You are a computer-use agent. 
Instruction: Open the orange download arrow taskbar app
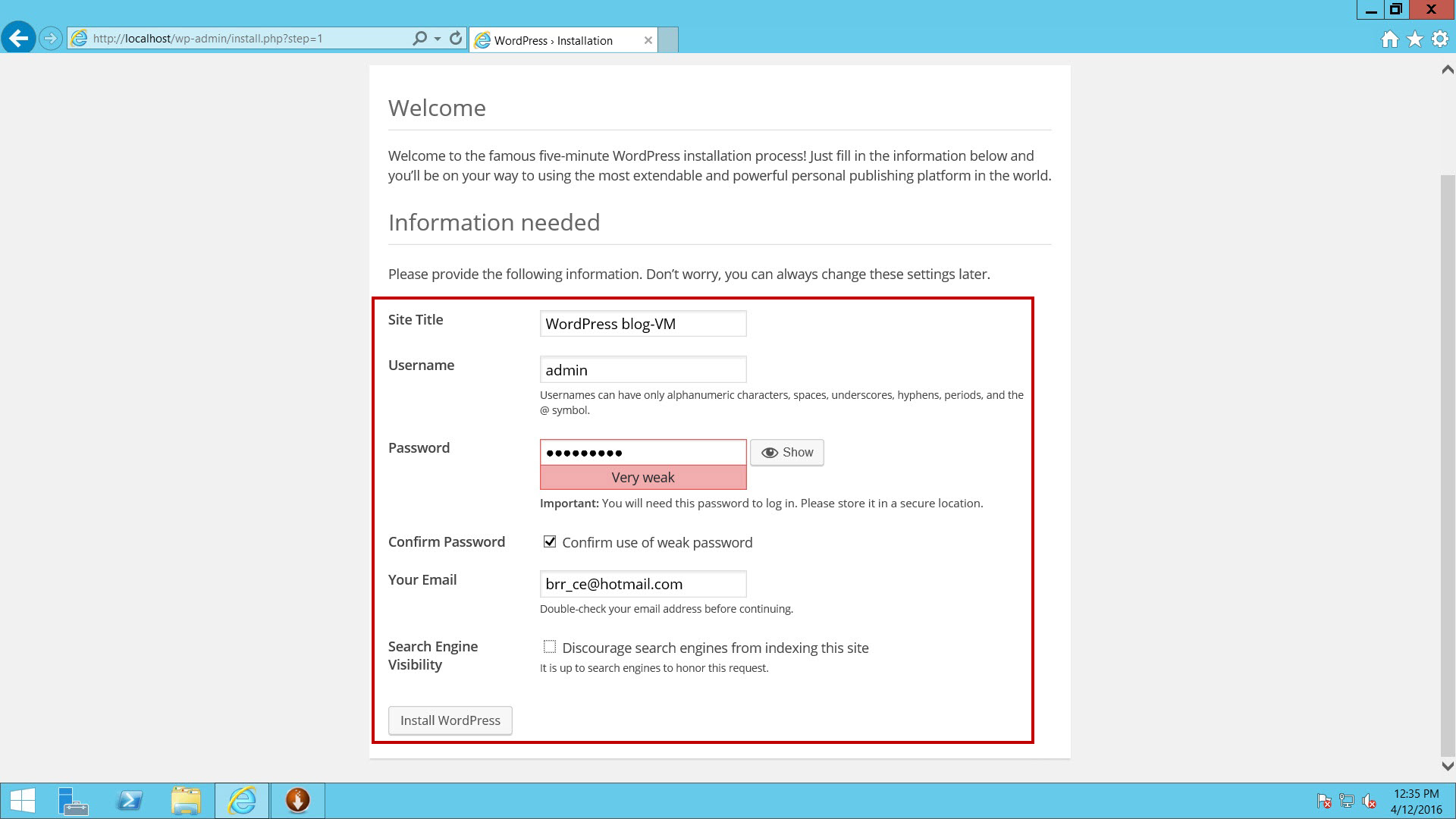tap(298, 801)
